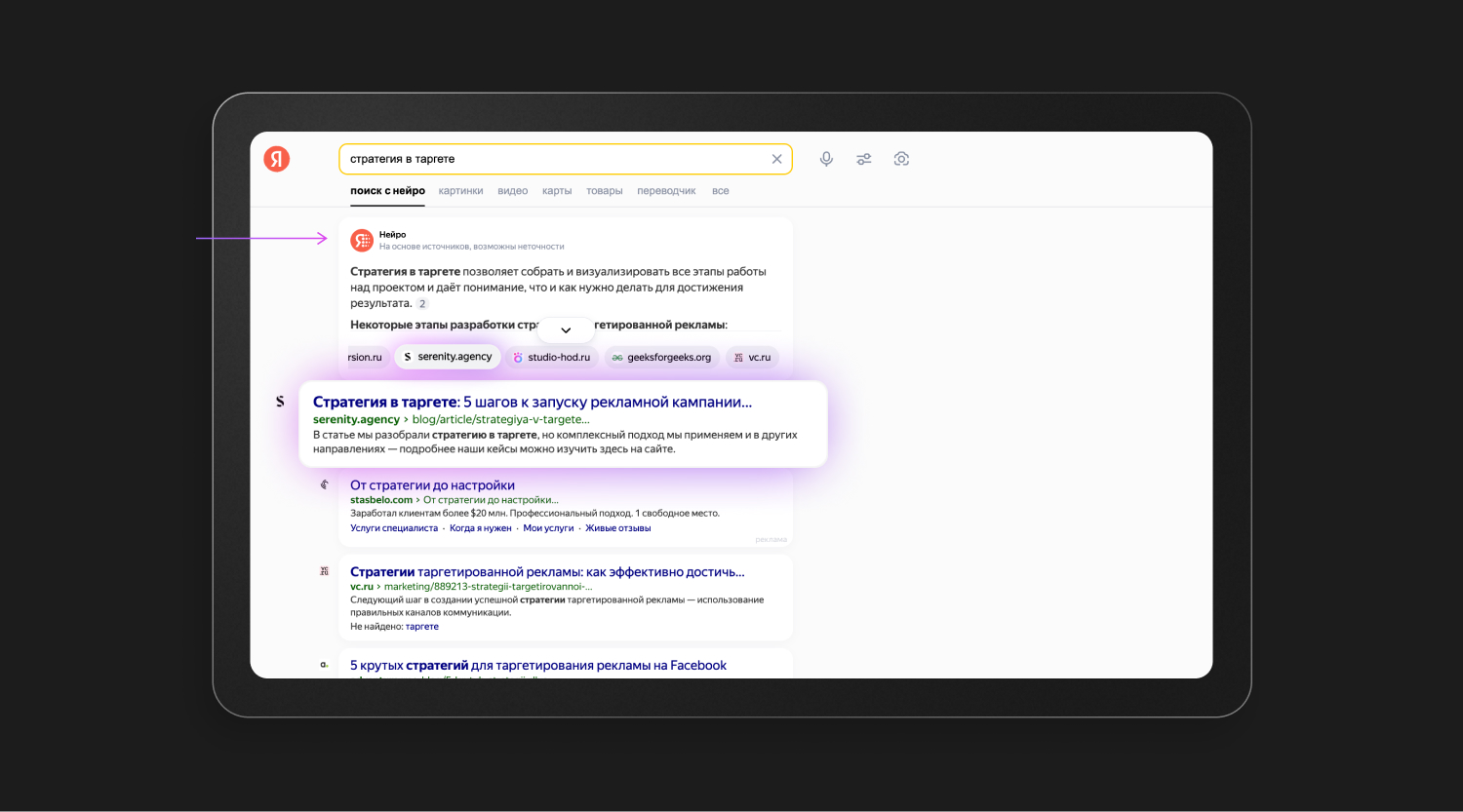1463x812 pixels.
Task: Expand the Нейро answer with chevron
Action: 566,329
